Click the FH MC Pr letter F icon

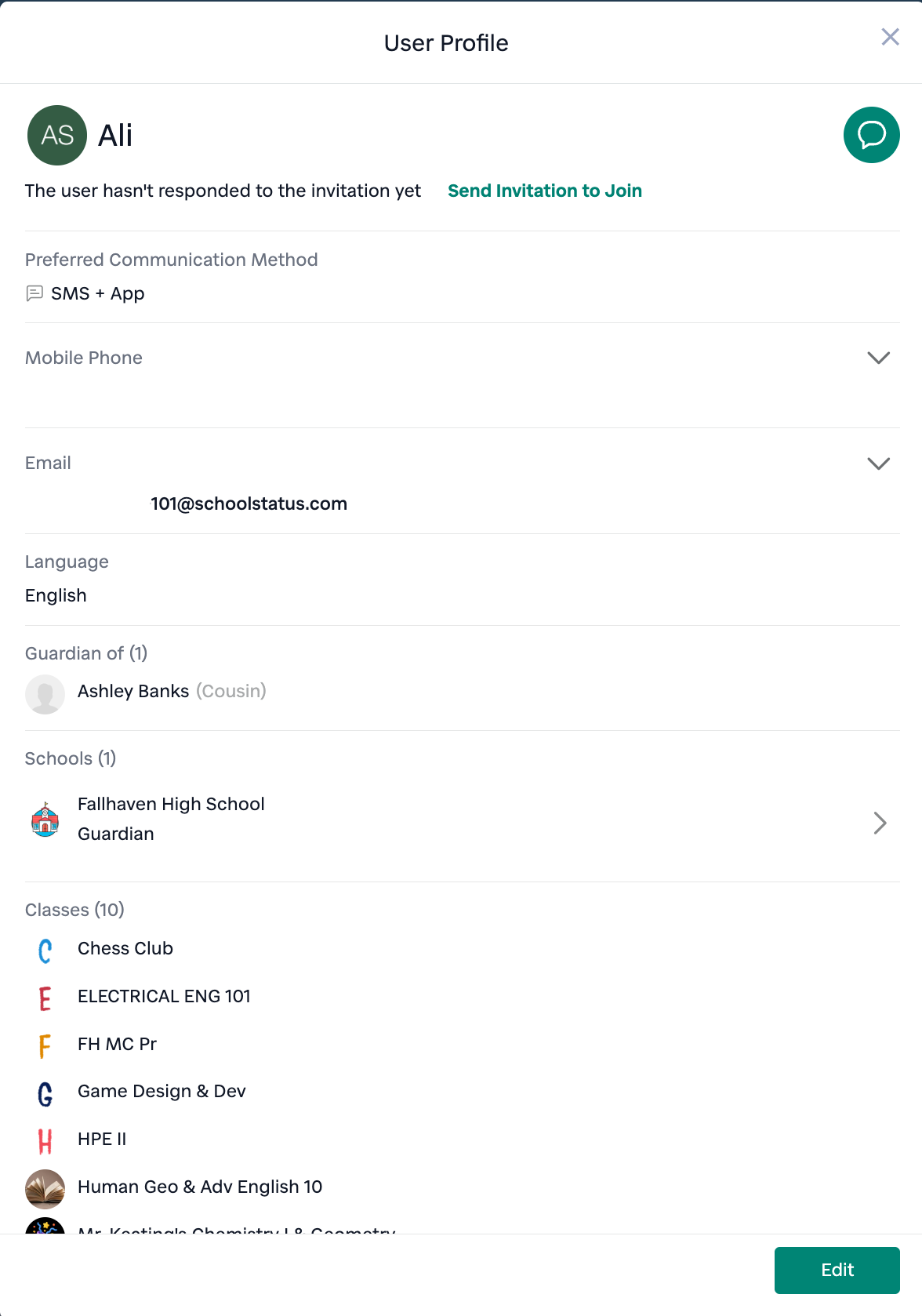[45, 1045]
